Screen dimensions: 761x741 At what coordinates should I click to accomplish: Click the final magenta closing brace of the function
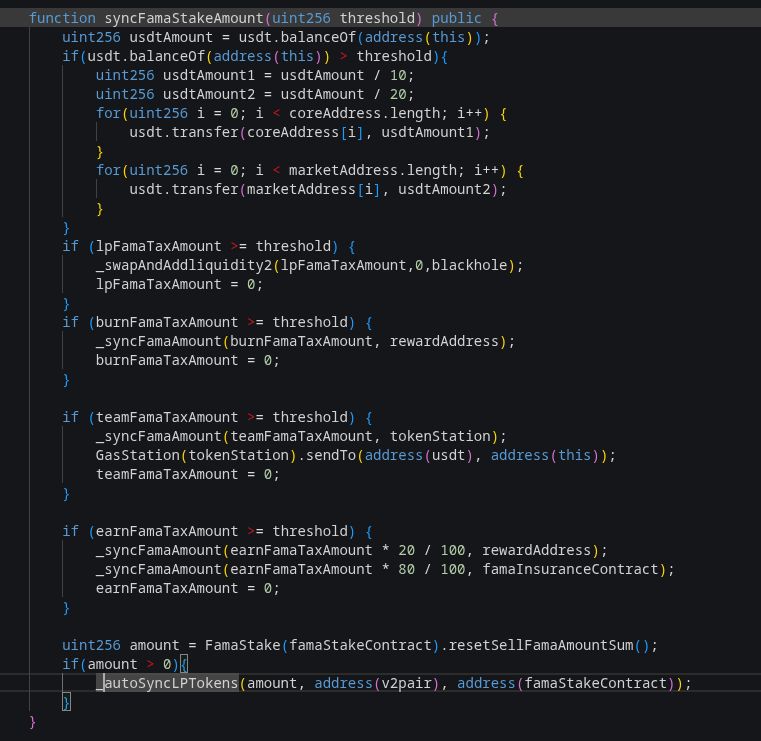click(x=33, y=723)
